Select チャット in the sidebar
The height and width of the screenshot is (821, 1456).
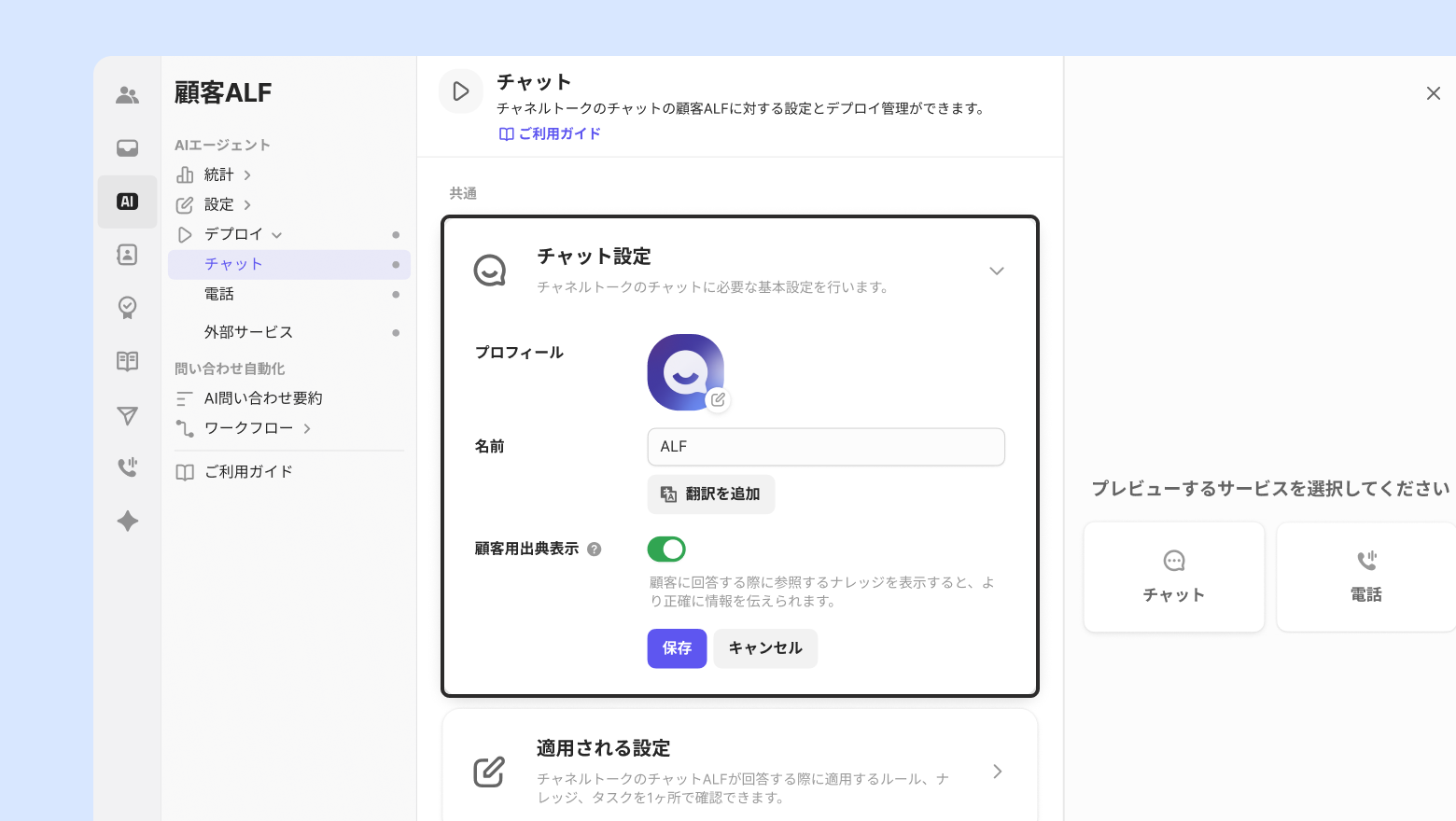[x=289, y=264]
